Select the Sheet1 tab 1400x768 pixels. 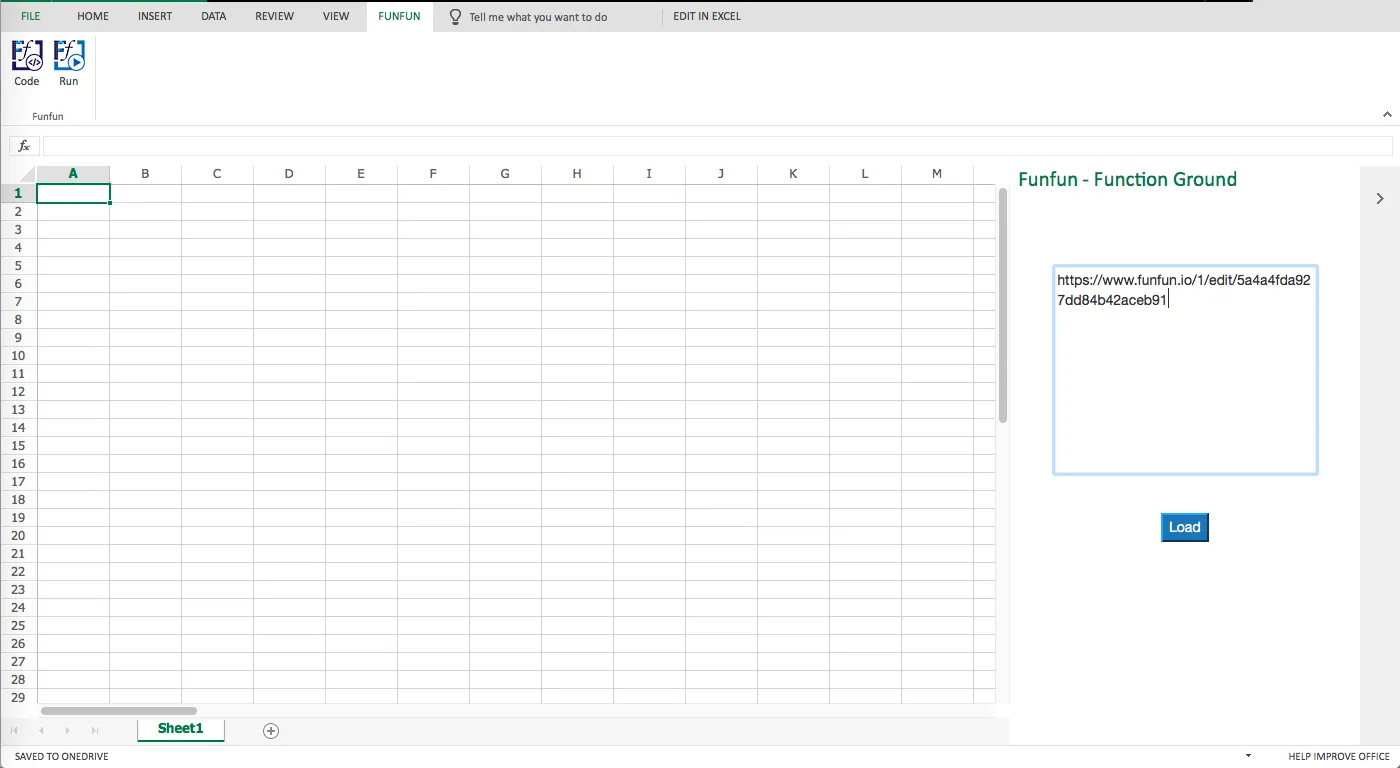[181, 729]
